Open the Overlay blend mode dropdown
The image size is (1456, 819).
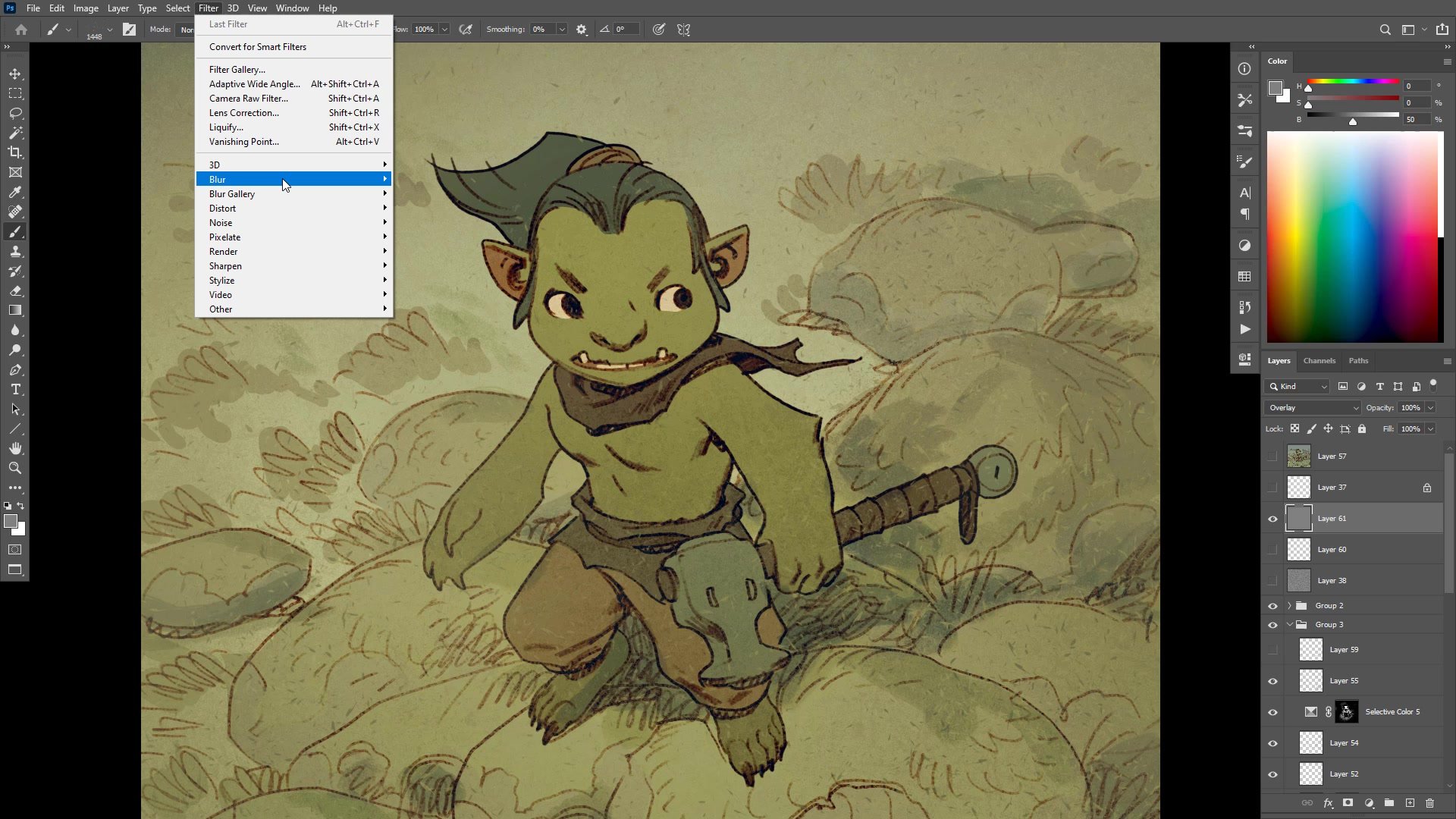click(1313, 408)
